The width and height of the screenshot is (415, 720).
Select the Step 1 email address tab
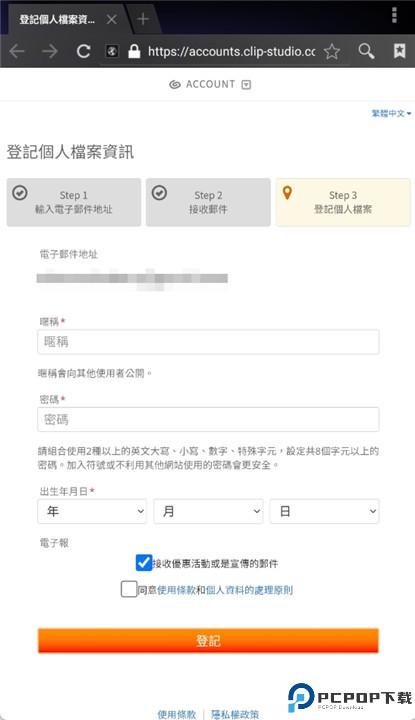(73, 202)
